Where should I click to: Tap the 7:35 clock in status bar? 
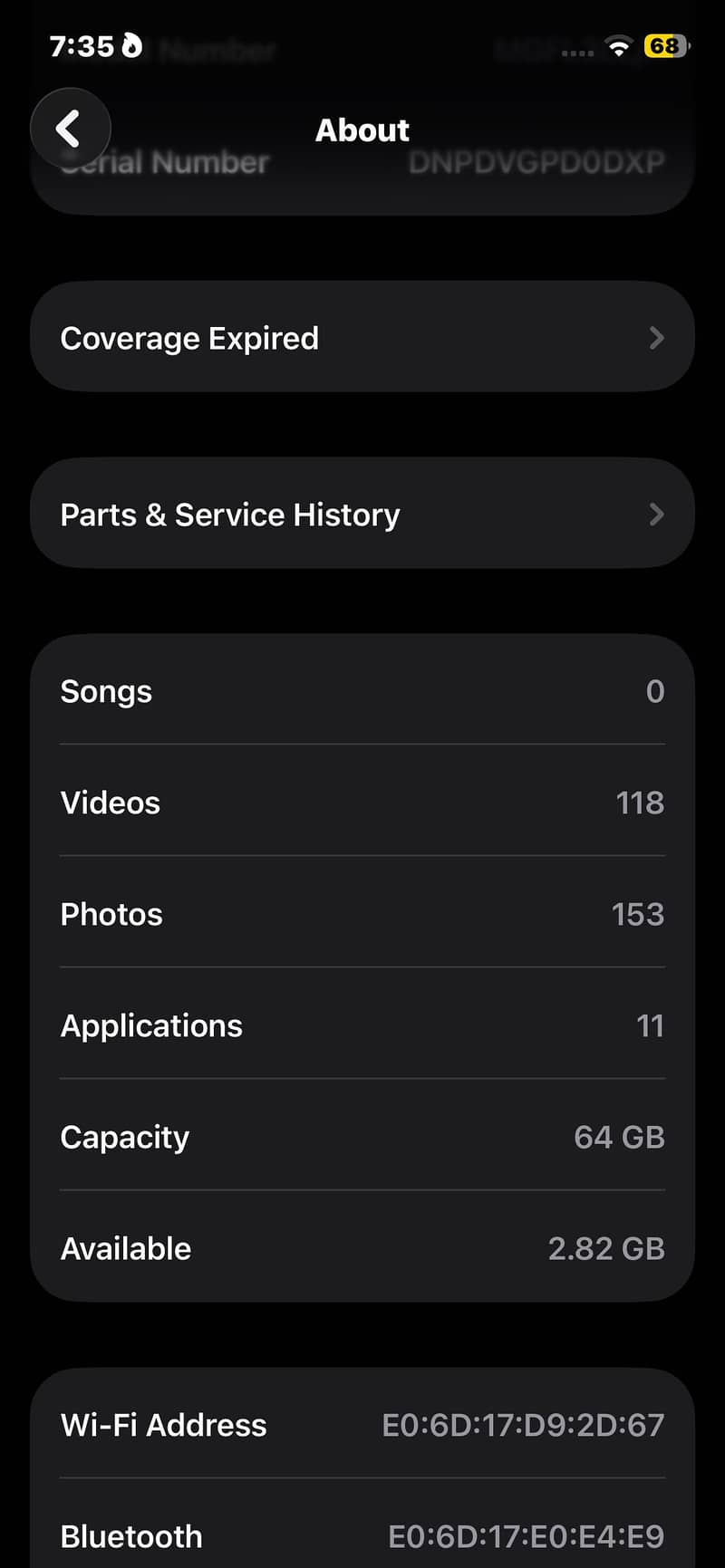tap(82, 46)
